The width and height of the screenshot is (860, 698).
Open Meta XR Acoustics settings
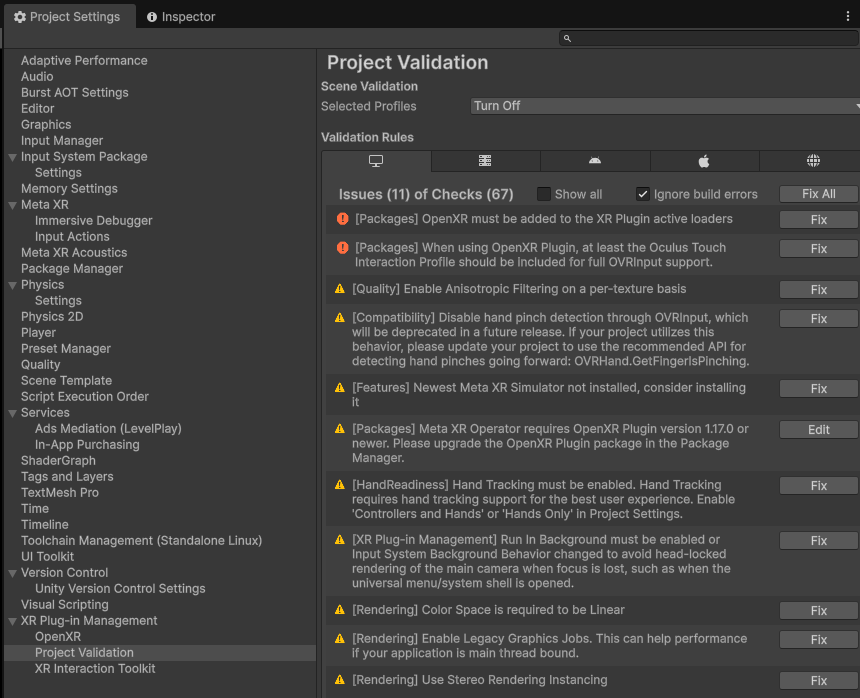[74, 252]
